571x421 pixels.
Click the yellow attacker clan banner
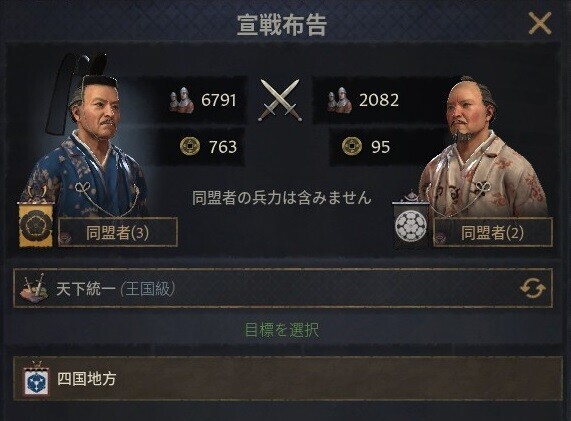point(36,224)
